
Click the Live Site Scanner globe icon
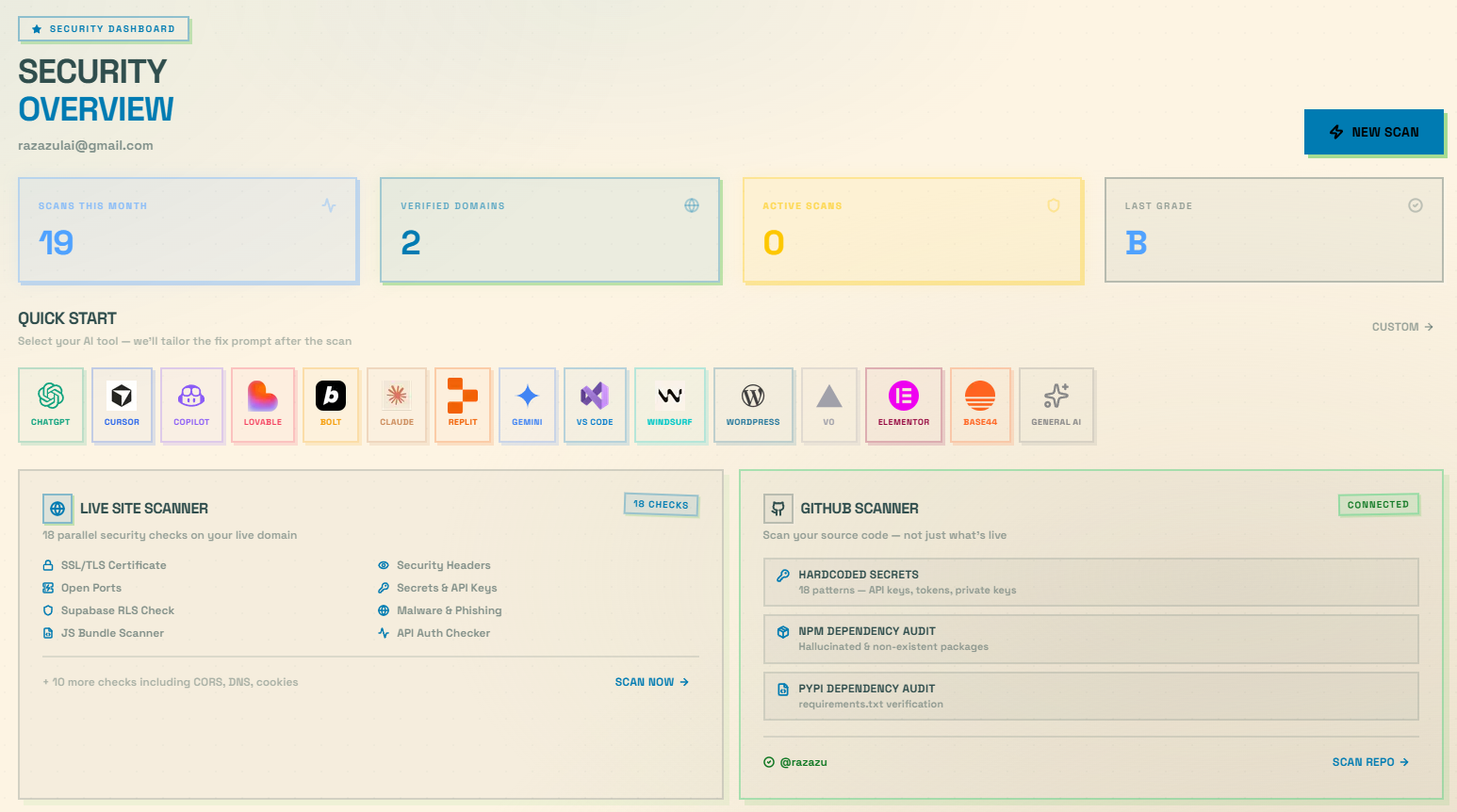pyautogui.click(x=57, y=509)
